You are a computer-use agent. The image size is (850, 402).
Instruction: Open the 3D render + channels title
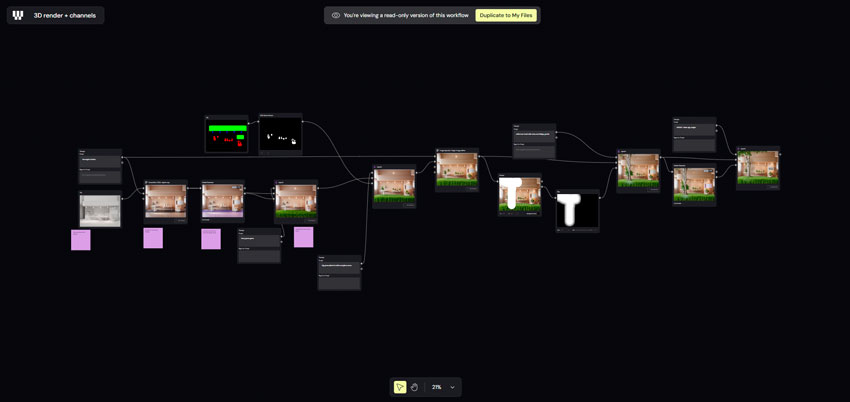pyautogui.click(x=65, y=15)
